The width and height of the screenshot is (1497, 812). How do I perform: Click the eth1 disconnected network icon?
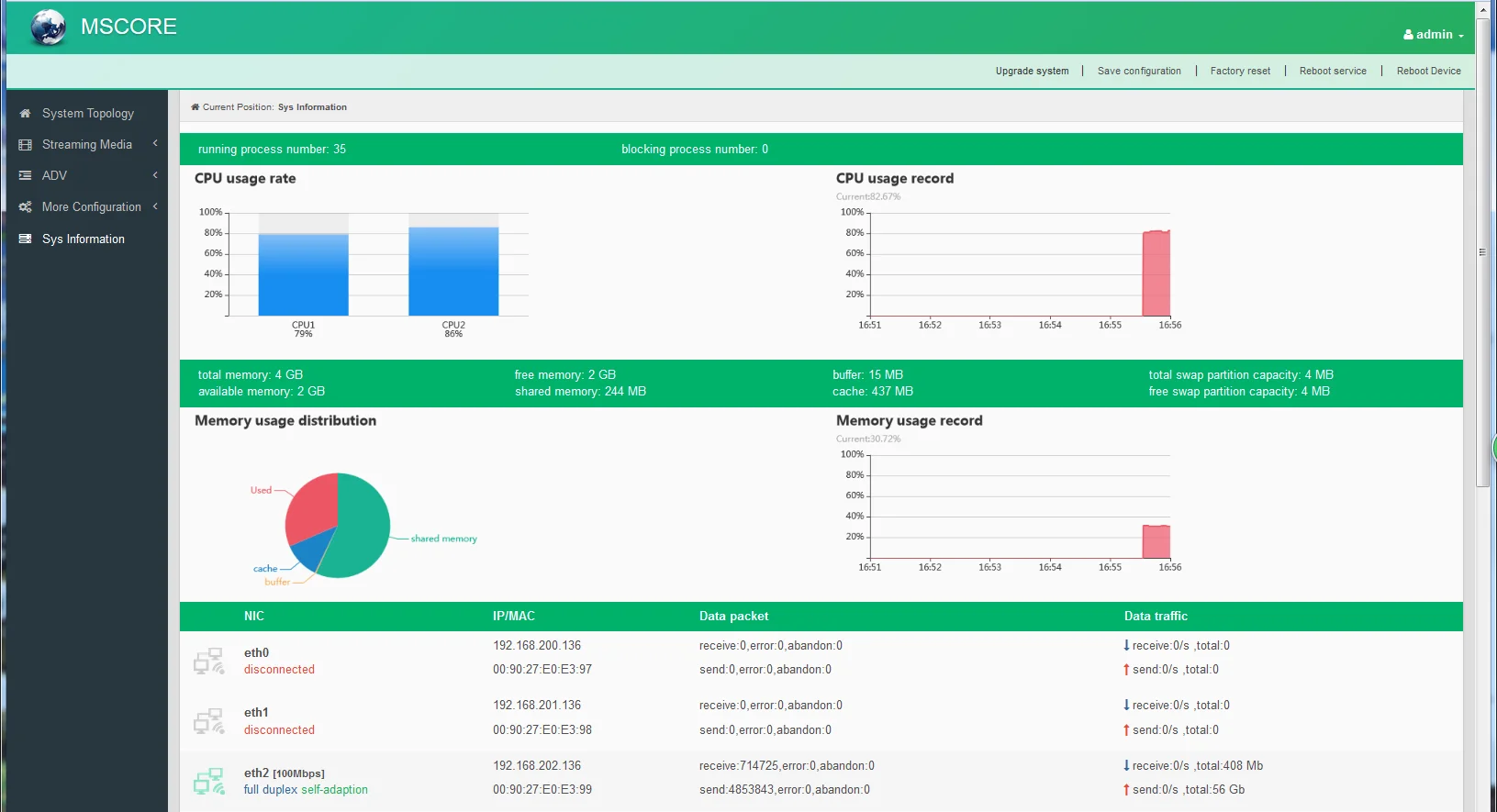point(208,721)
